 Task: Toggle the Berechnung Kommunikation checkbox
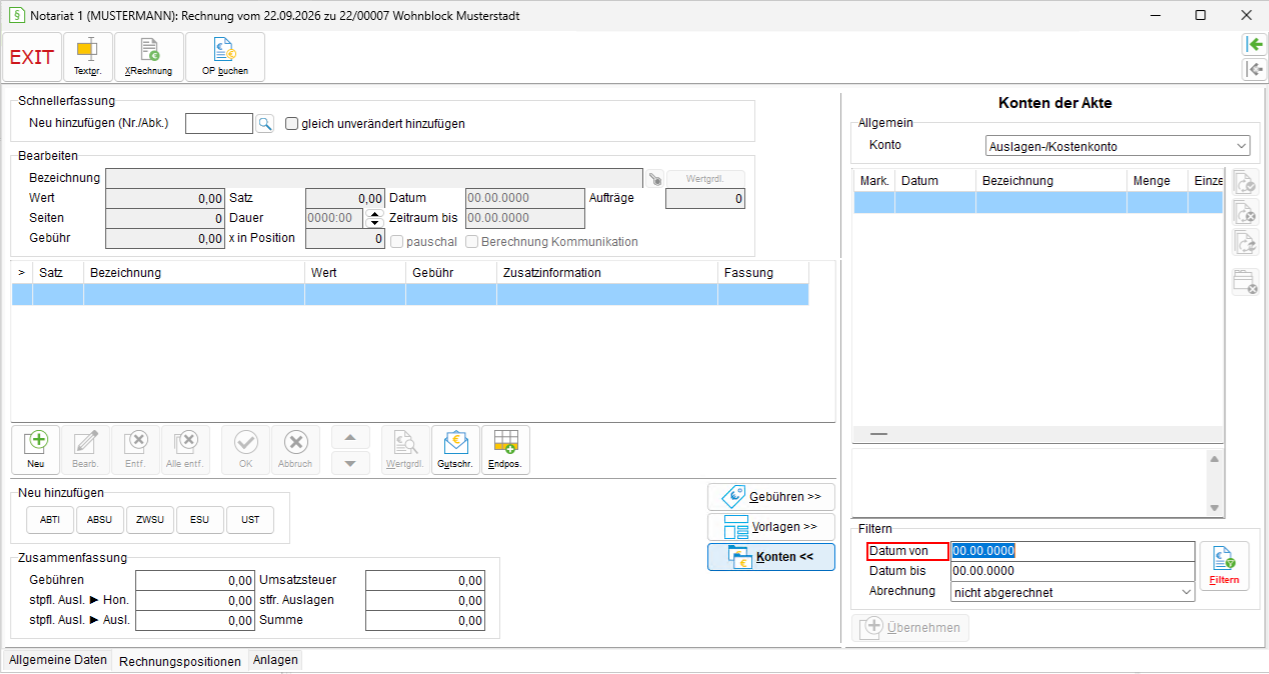470,241
